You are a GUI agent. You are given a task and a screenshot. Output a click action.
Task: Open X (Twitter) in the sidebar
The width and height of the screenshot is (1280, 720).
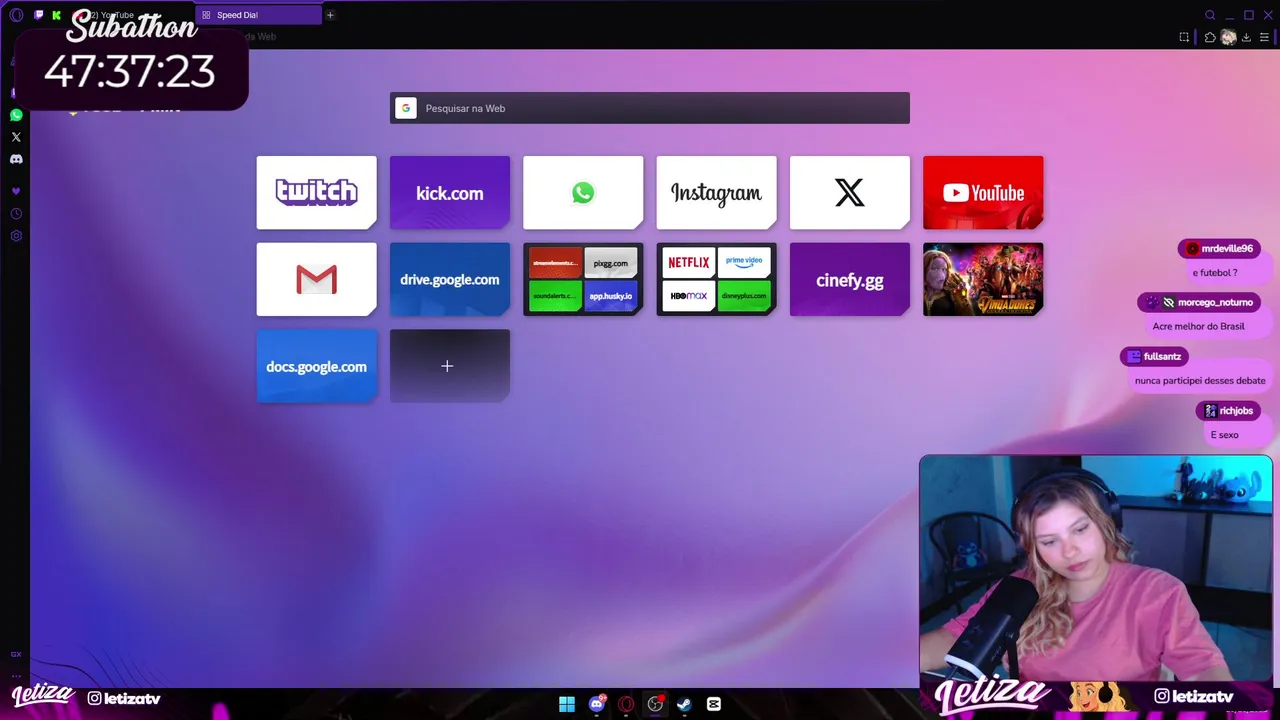tap(16, 137)
